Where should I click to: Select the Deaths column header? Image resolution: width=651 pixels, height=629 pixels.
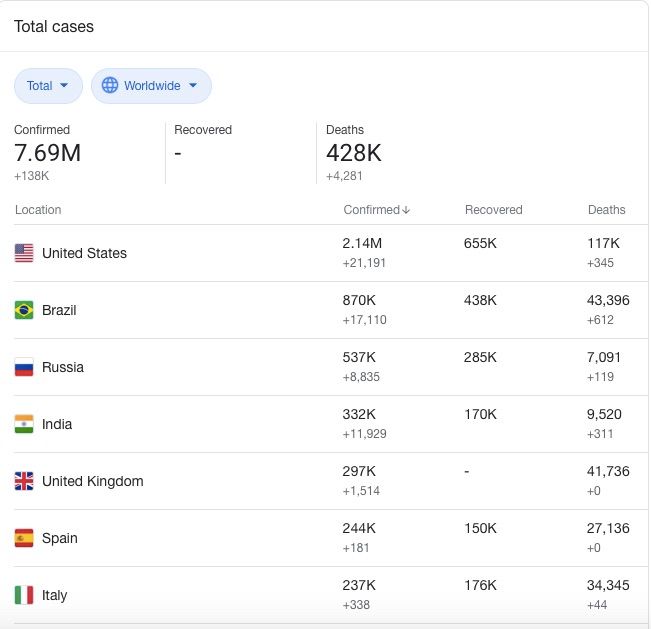pos(606,210)
